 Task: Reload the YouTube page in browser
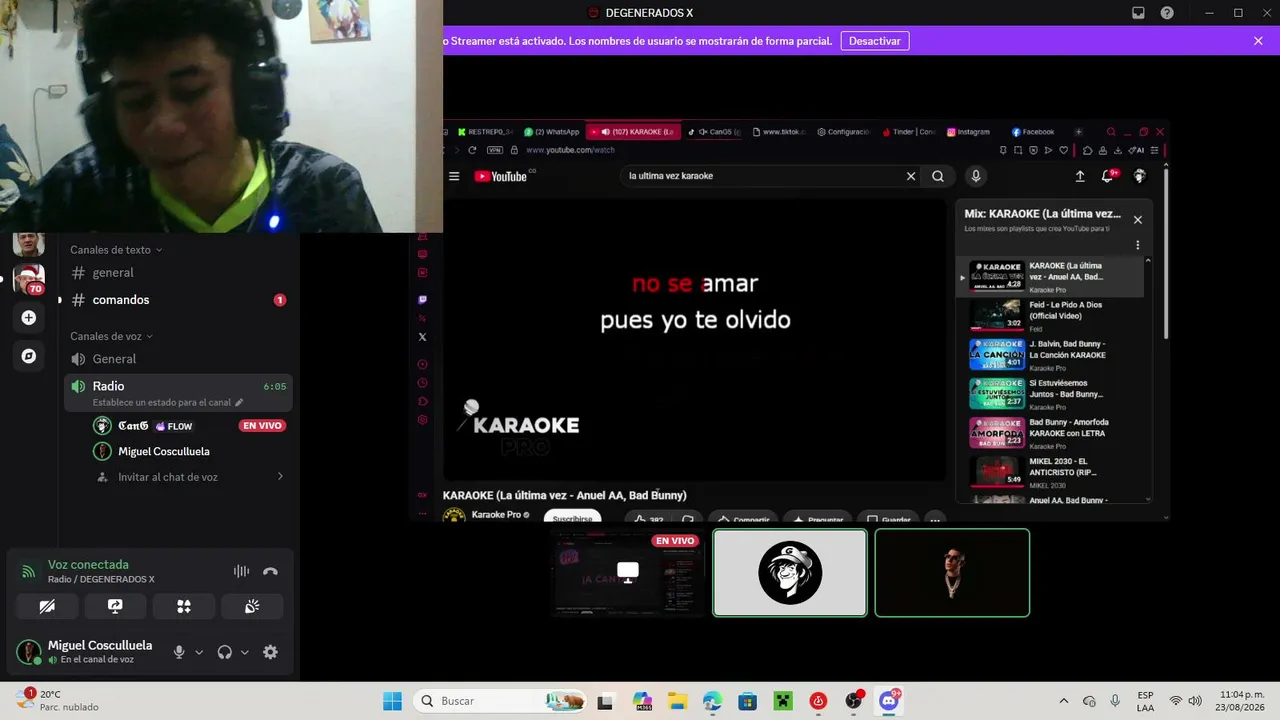(x=472, y=150)
